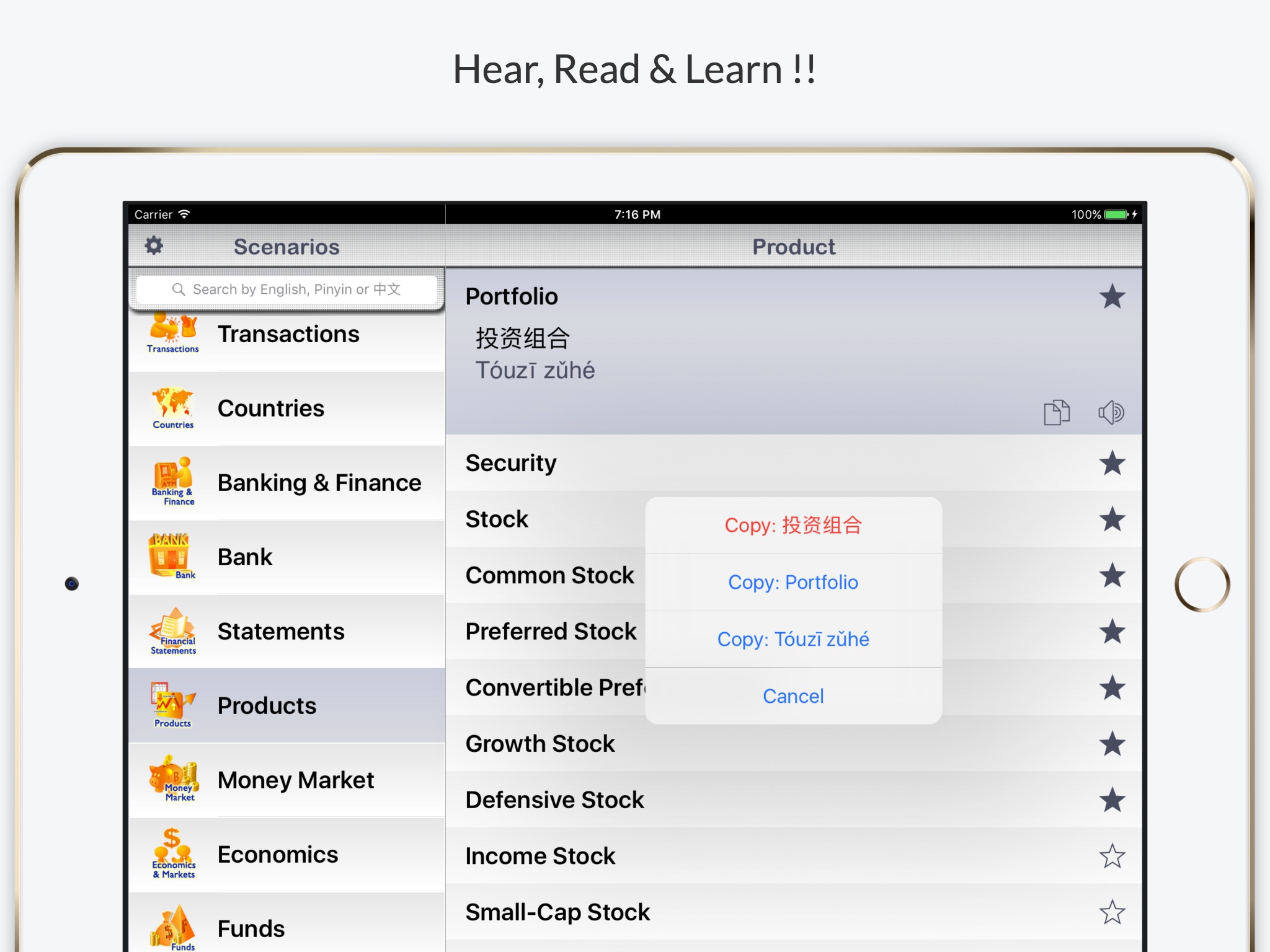
Task: Choose Copy: 投资组合 option
Action: pyautogui.click(x=793, y=526)
